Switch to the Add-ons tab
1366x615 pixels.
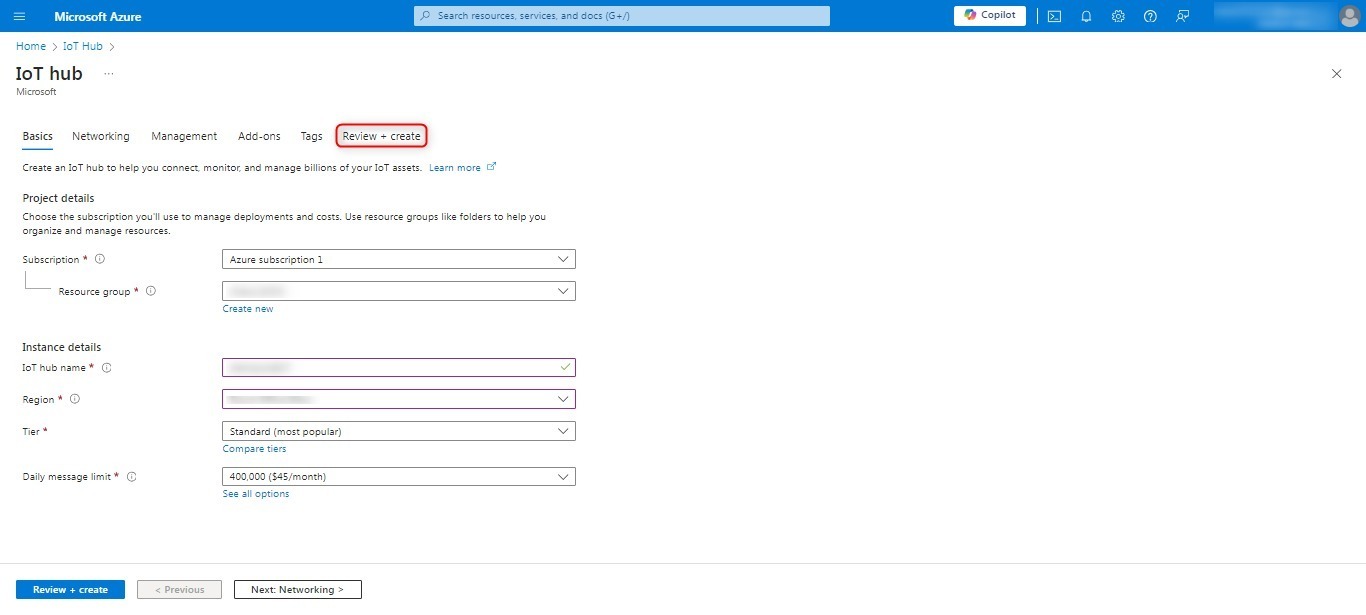(259, 136)
